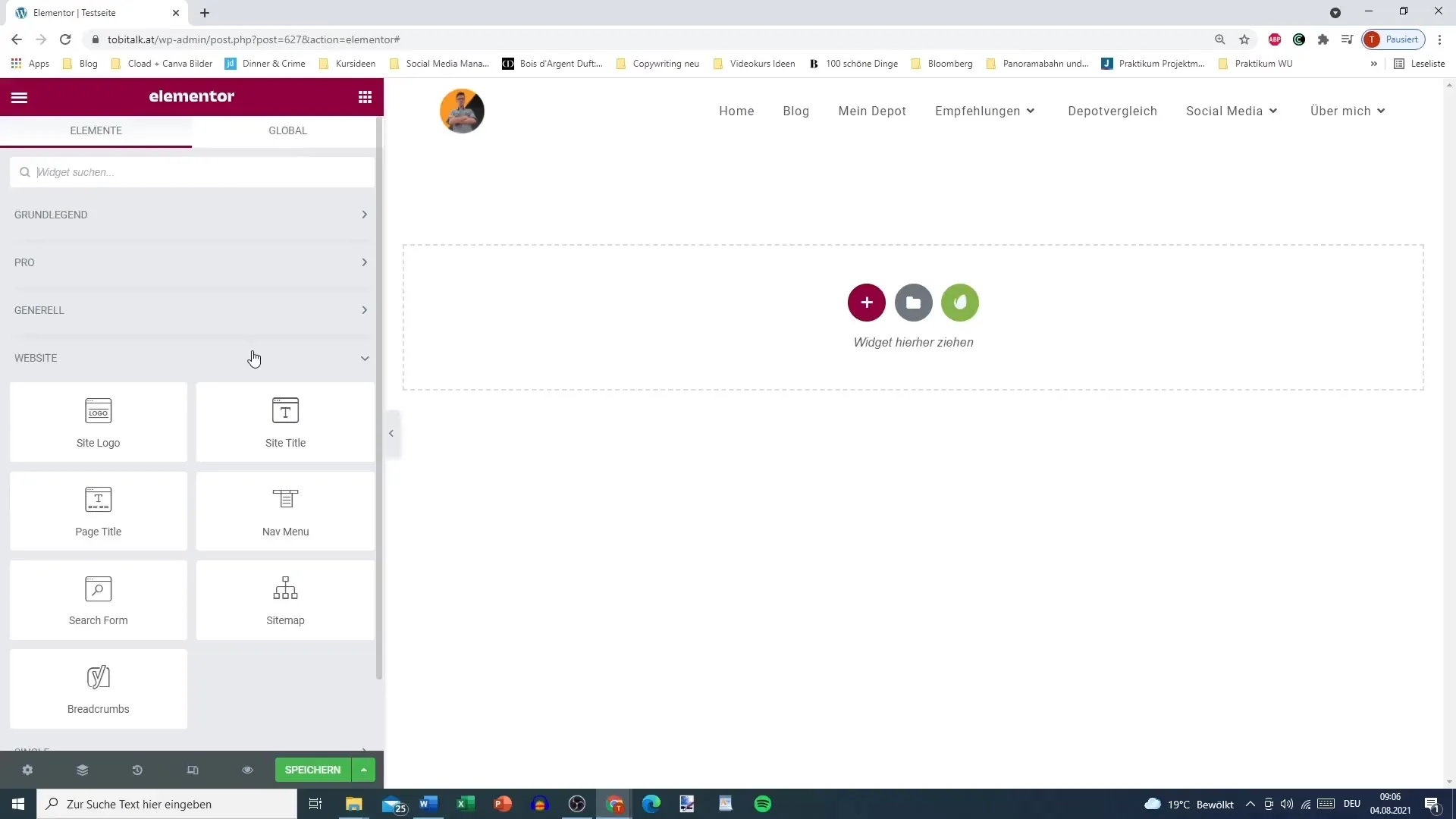Open Excel from the taskbar

[x=466, y=804]
